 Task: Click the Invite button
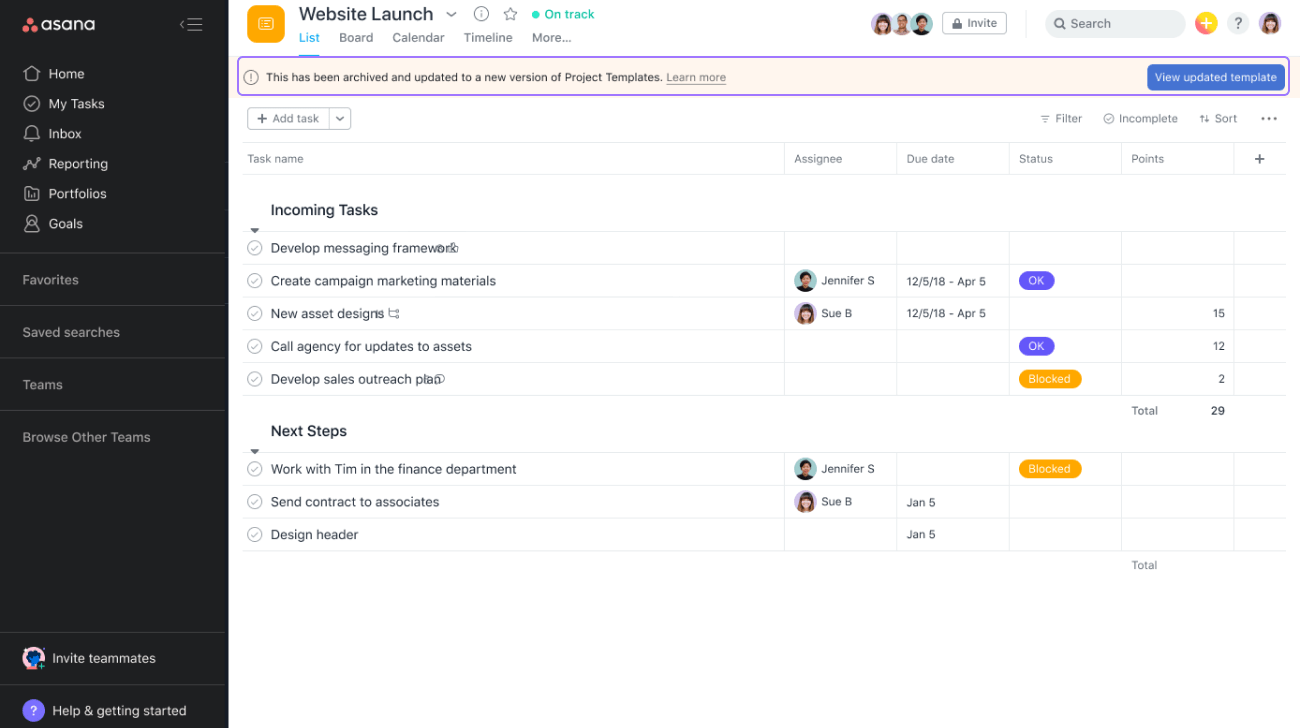(974, 23)
